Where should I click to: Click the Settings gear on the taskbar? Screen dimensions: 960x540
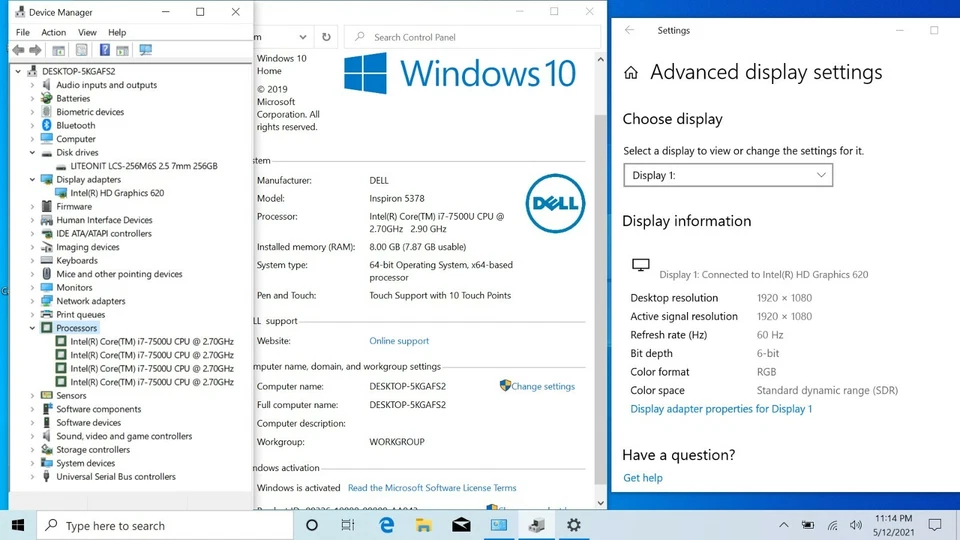point(574,525)
